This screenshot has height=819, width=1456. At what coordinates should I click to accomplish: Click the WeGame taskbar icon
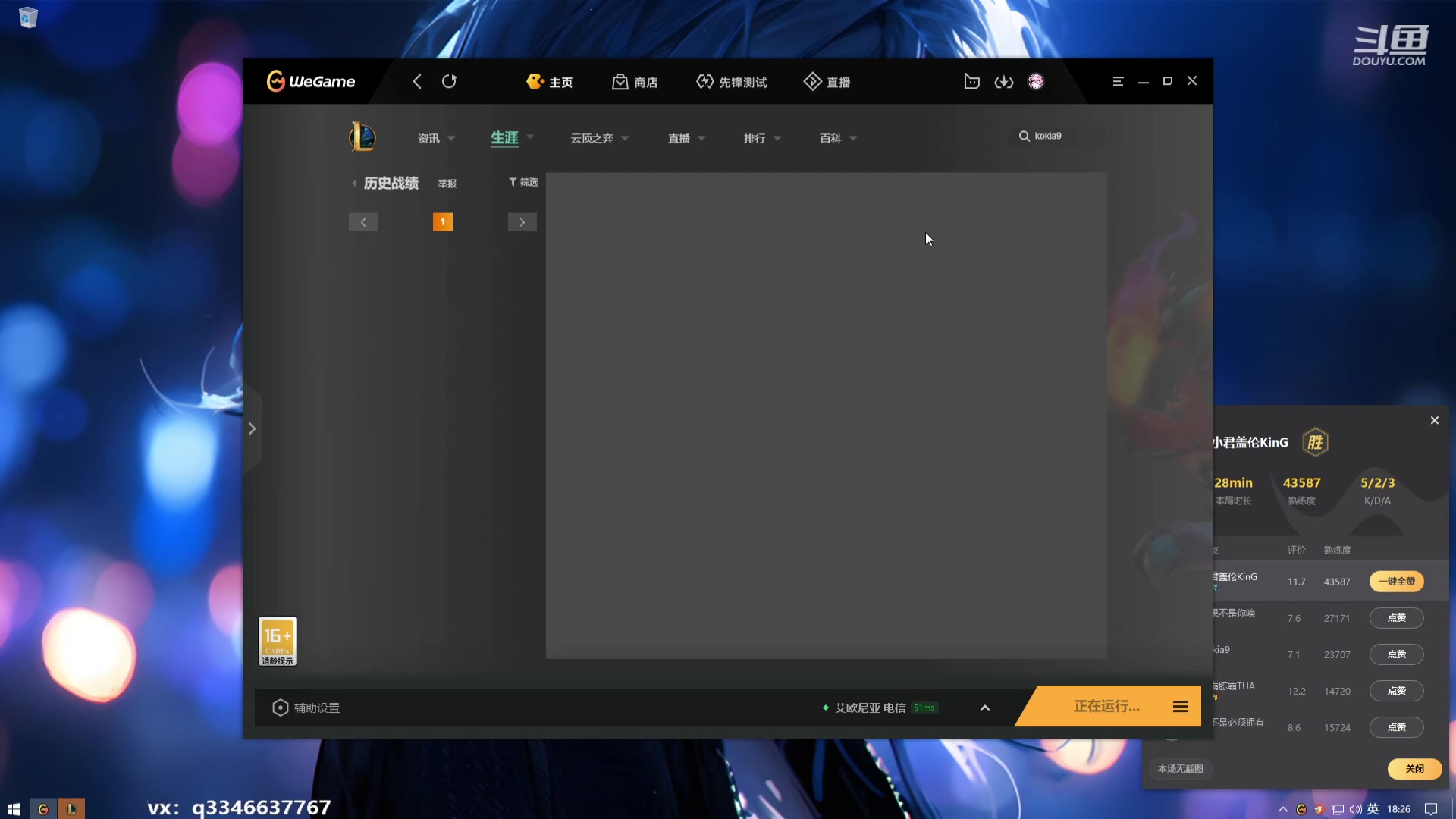click(x=43, y=809)
